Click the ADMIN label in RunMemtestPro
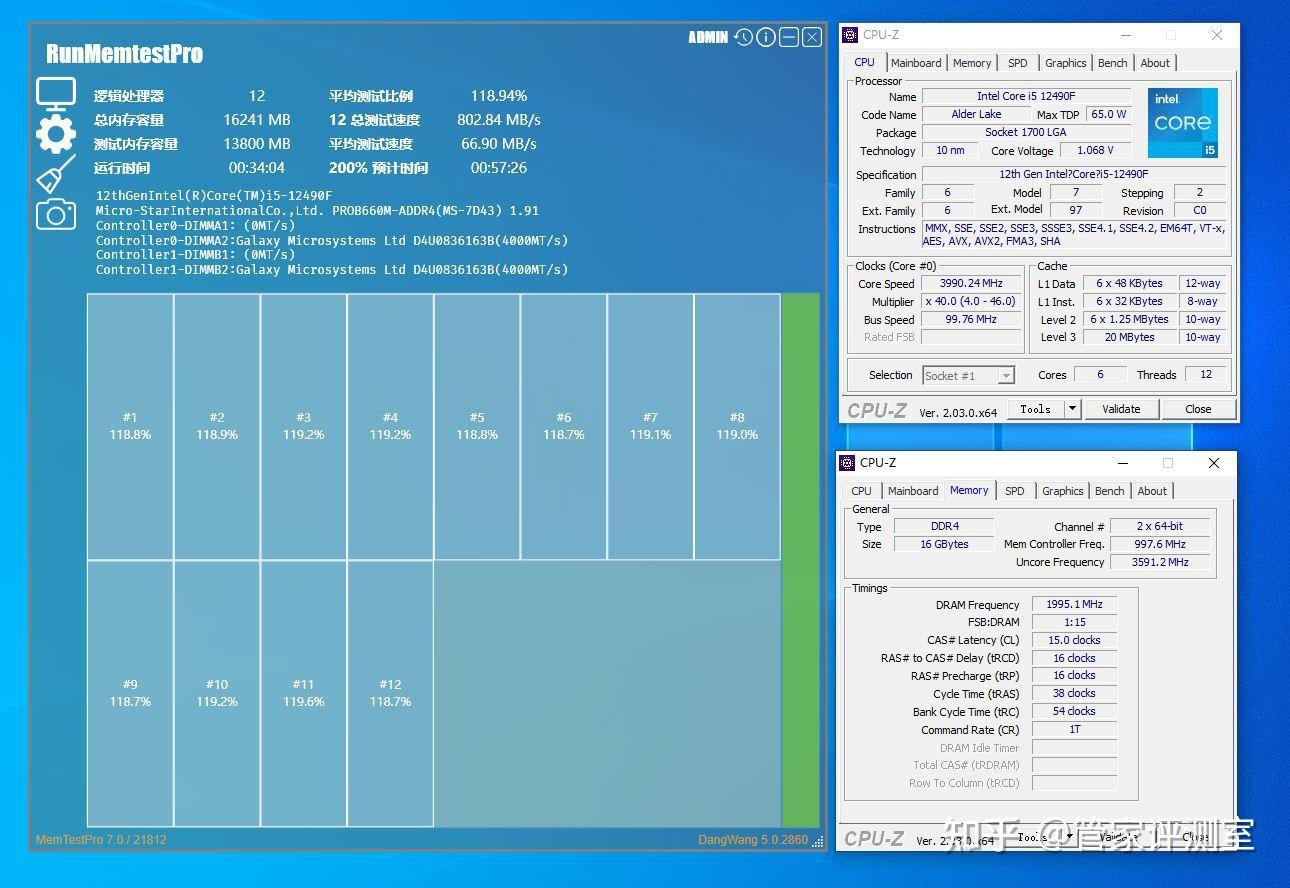 tap(708, 38)
